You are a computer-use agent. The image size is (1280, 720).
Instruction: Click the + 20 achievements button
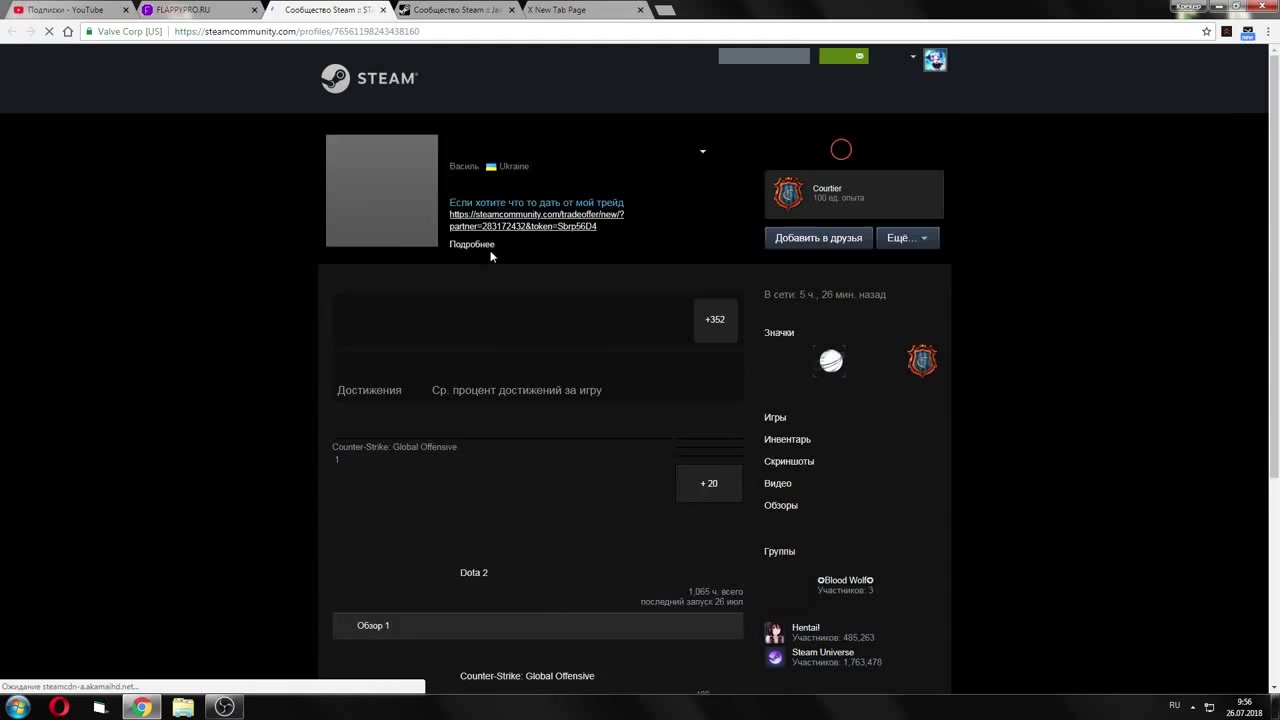pos(709,484)
